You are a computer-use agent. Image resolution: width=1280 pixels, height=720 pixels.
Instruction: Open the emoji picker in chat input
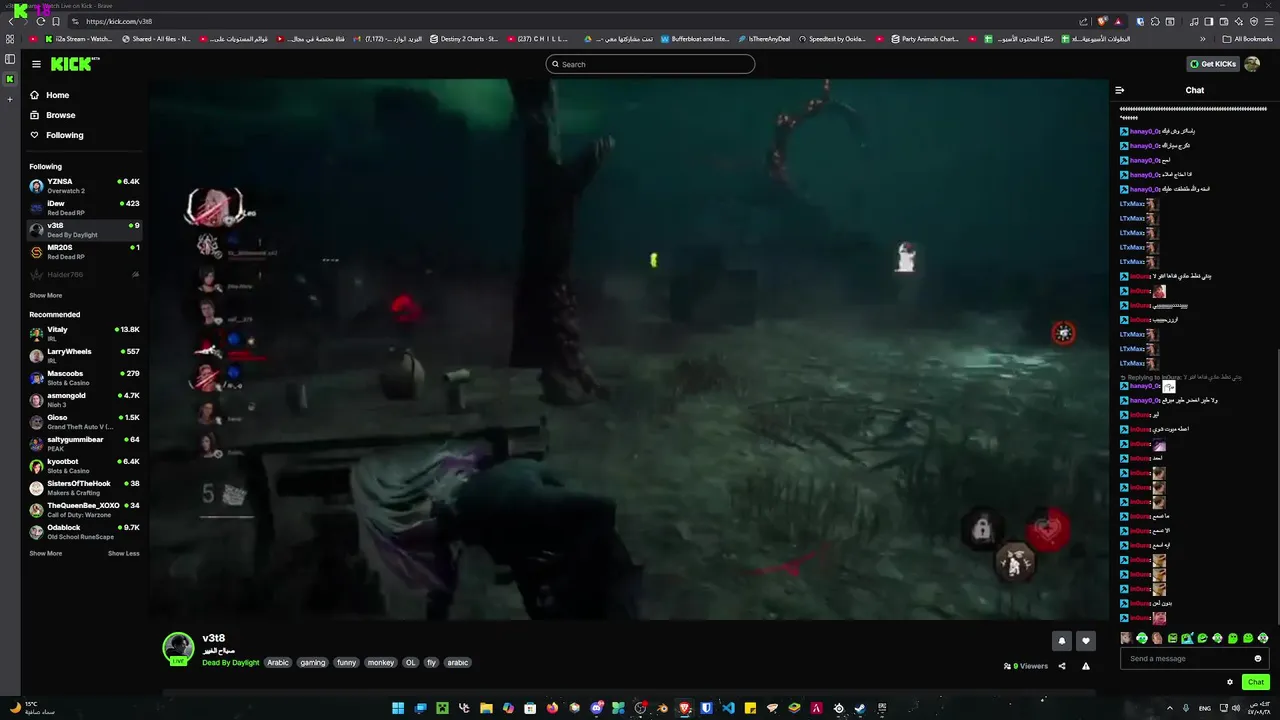pos(1258,659)
